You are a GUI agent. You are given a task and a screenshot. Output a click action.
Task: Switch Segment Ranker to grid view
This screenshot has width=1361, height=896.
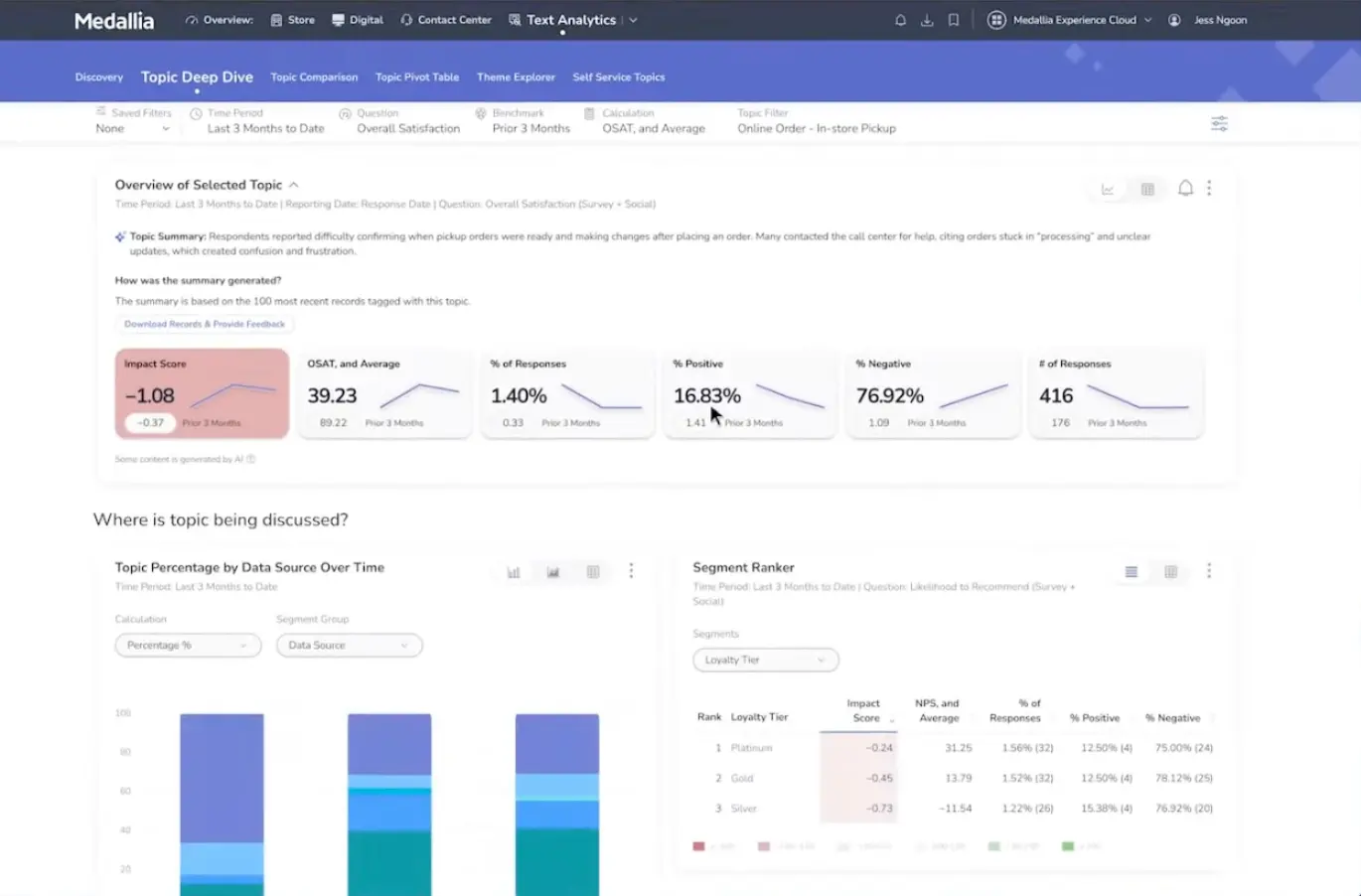pyautogui.click(x=1170, y=572)
